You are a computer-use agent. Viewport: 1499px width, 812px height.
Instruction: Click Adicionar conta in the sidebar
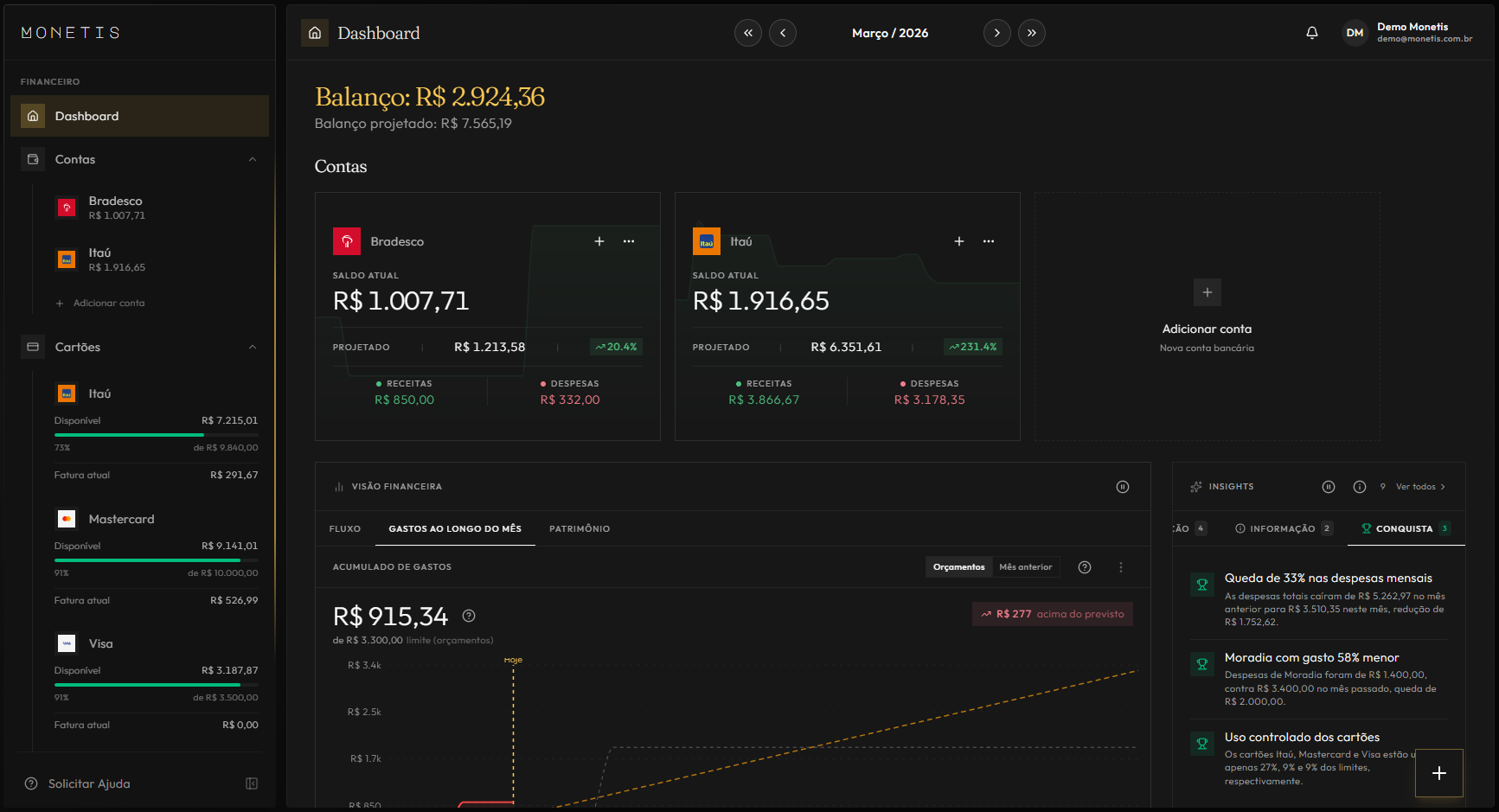tap(108, 304)
